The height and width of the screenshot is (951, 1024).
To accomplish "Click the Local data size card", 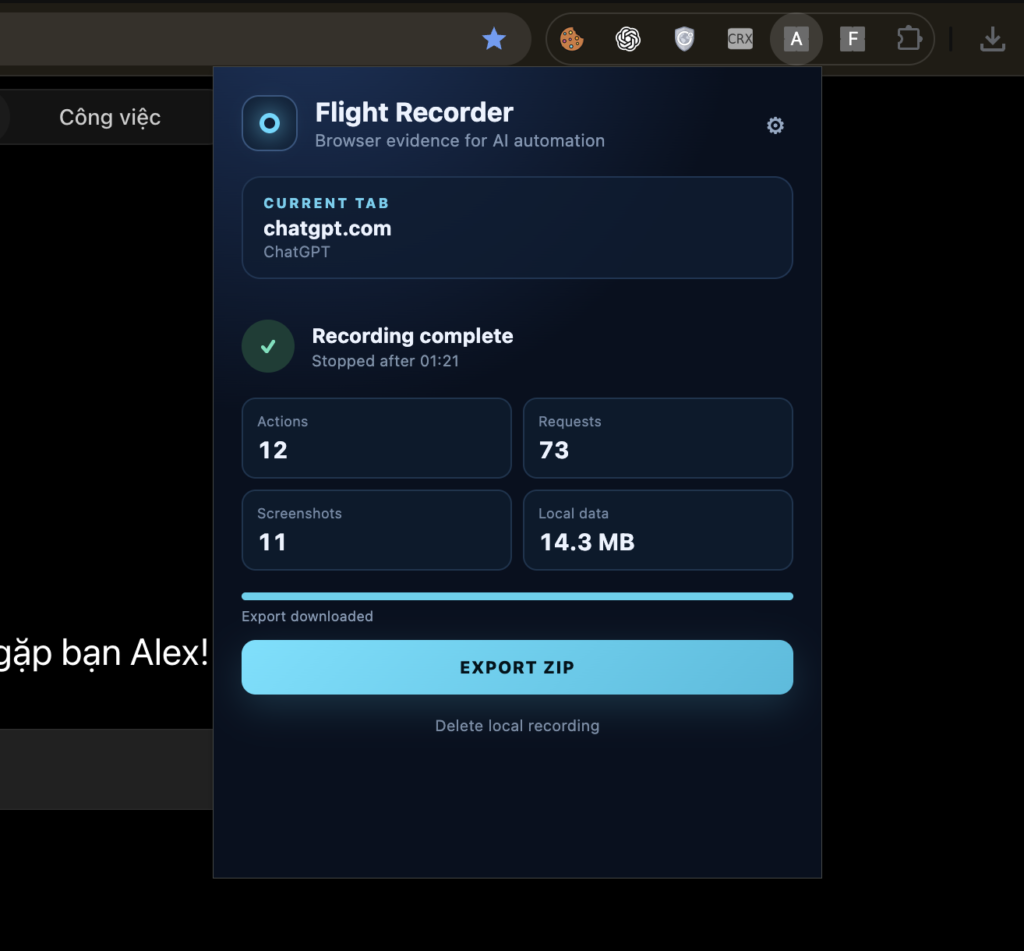I will [658, 530].
